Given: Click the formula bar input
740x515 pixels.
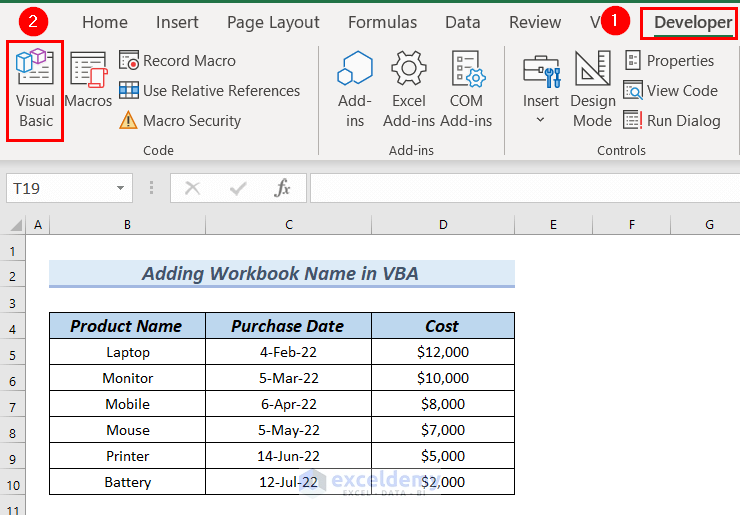Looking at the screenshot, I should pos(525,188).
